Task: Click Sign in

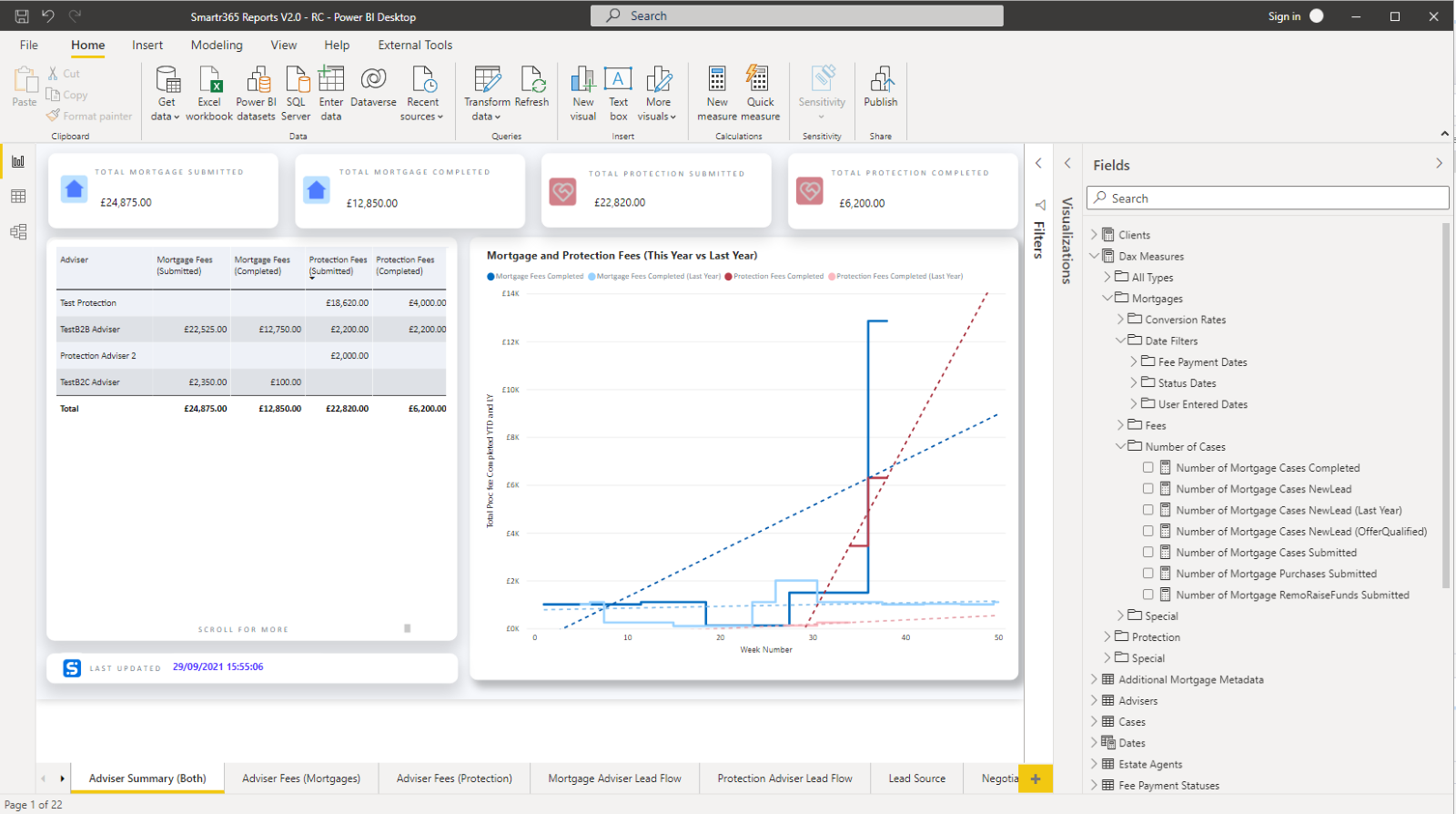Action: (x=1284, y=16)
